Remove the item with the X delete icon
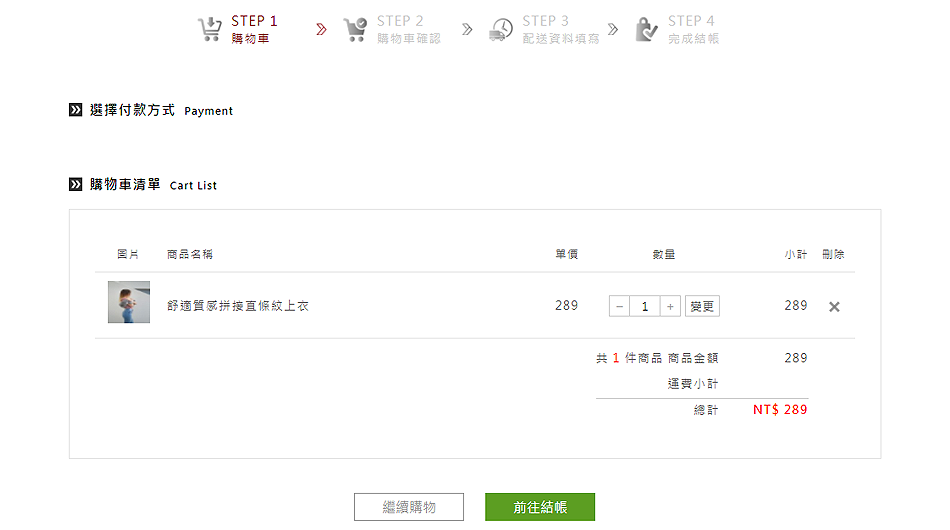This screenshot has height=530, width=950. (834, 307)
